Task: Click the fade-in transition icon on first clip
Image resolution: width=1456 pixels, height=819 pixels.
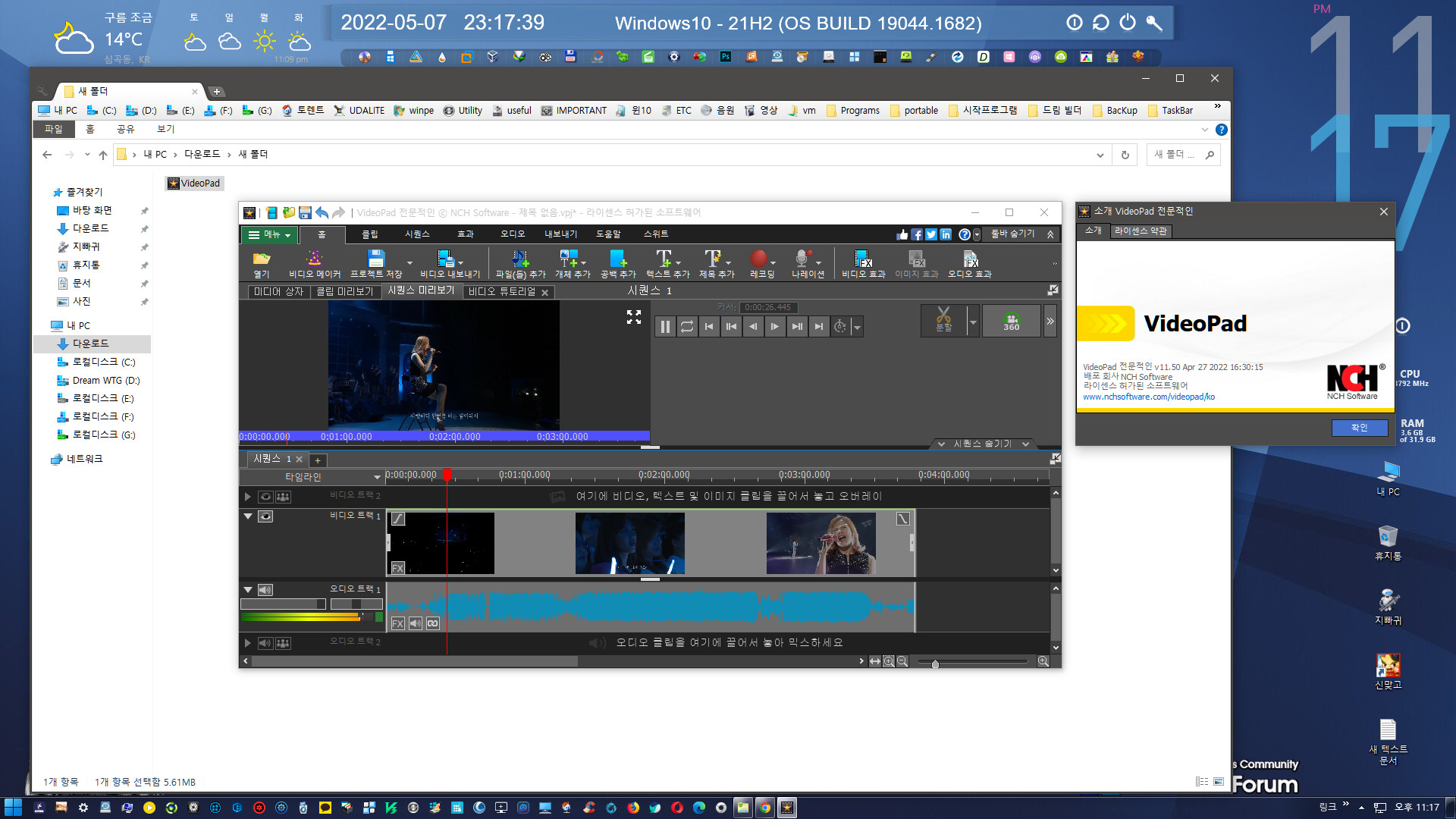Action: pos(398,519)
